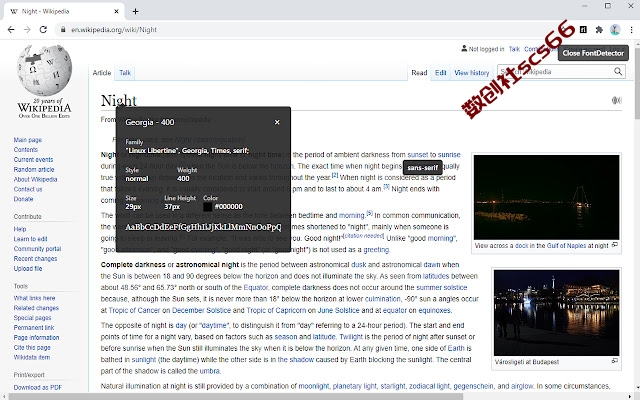The height and width of the screenshot is (400, 640).
Task: Follow the Tropic of Cancer link
Action: tap(134, 310)
